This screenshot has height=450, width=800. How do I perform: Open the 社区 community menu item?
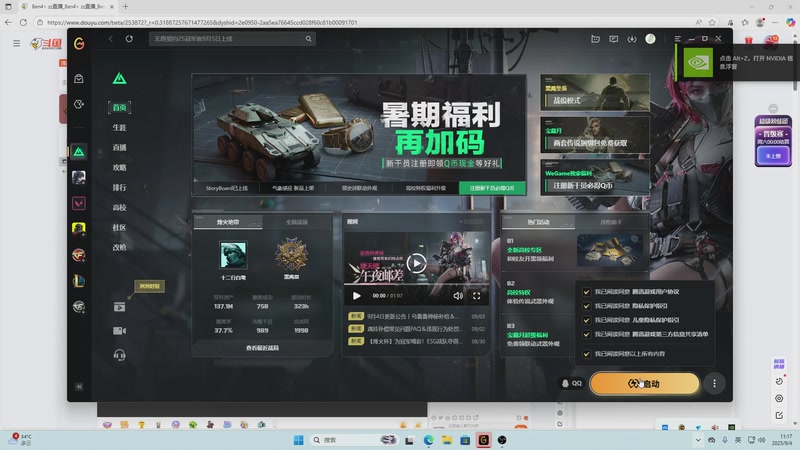tap(119, 227)
